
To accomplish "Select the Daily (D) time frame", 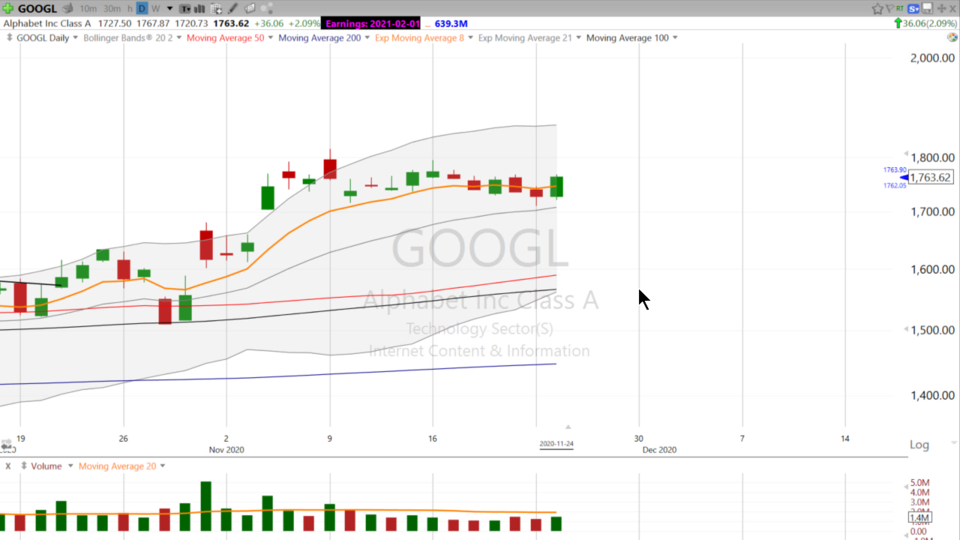I will click(x=142, y=9).
